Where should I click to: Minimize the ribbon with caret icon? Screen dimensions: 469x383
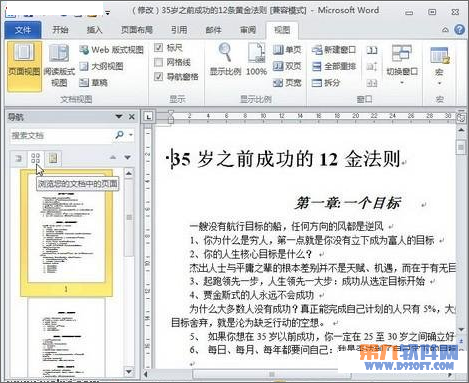[445, 30]
